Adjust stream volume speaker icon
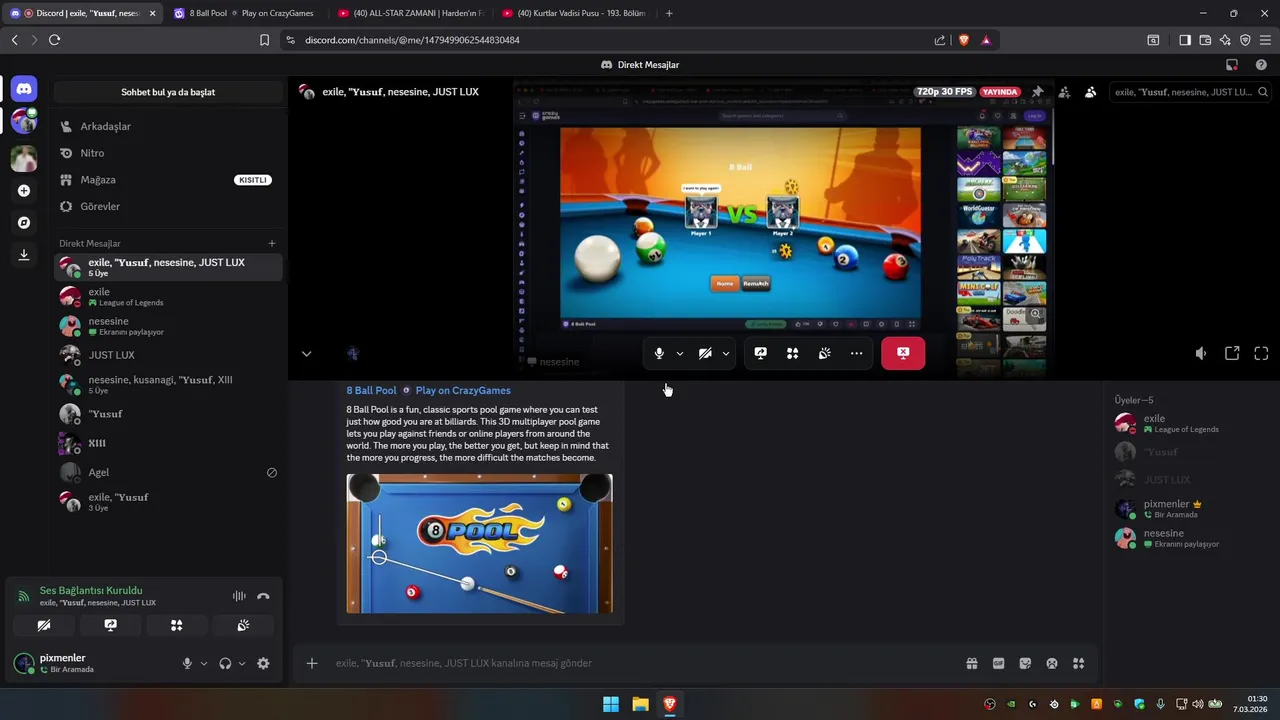The height and width of the screenshot is (720, 1280). coord(1201,353)
